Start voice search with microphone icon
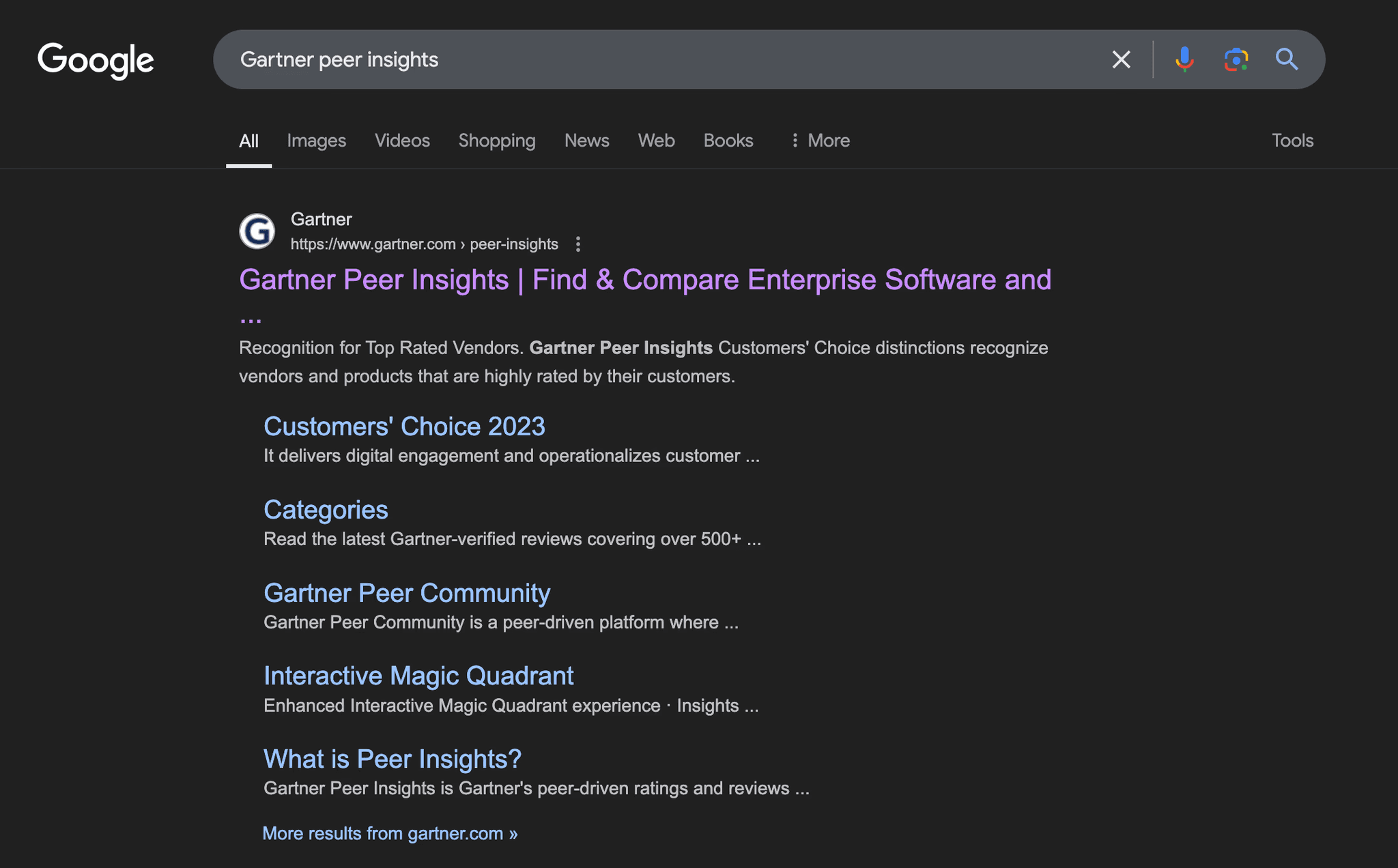The image size is (1398, 868). (1184, 59)
